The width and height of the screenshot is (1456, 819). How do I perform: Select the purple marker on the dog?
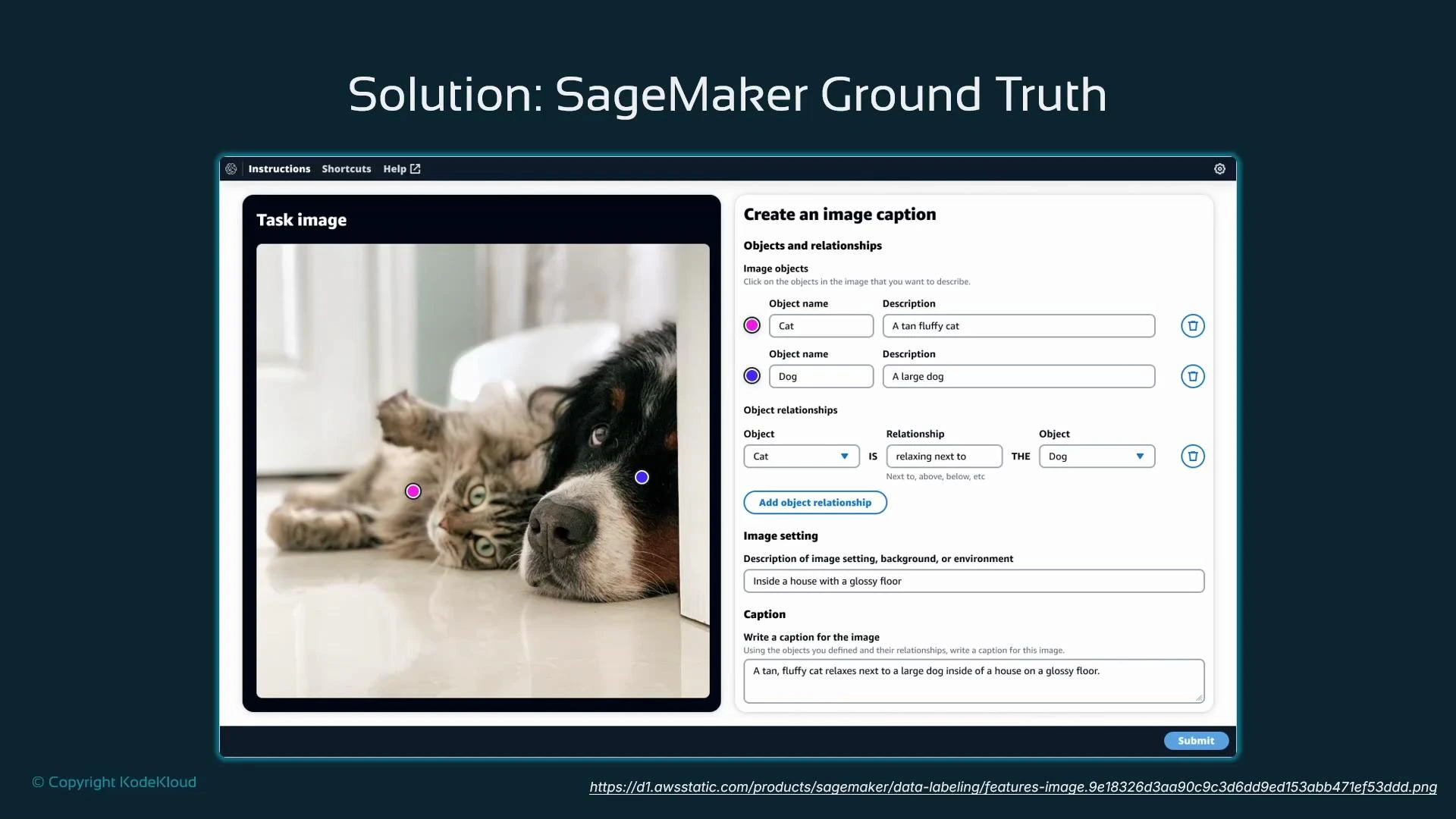click(x=641, y=477)
